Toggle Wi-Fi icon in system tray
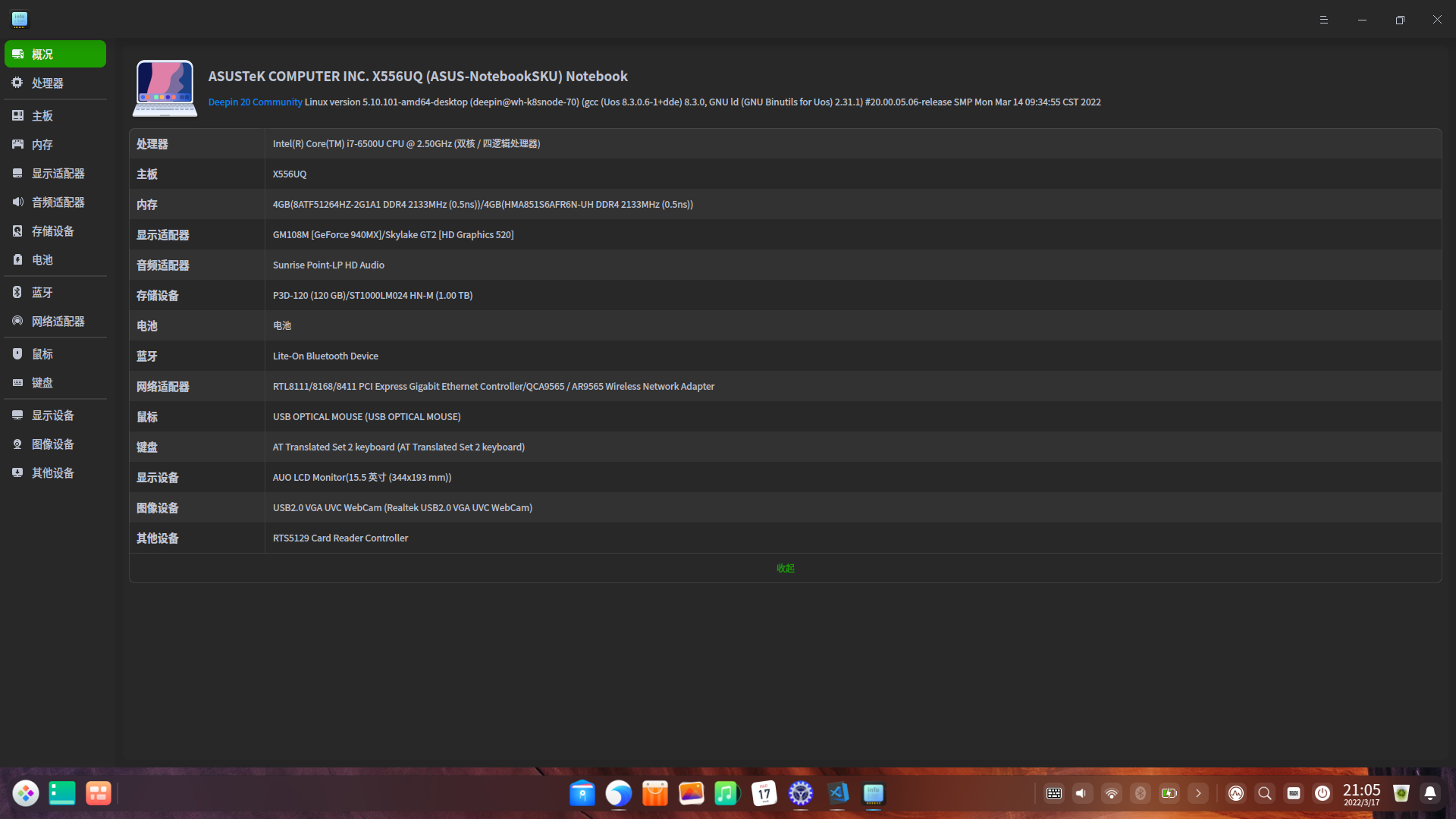This screenshot has width=1456, height=819. coord(1111,793)
